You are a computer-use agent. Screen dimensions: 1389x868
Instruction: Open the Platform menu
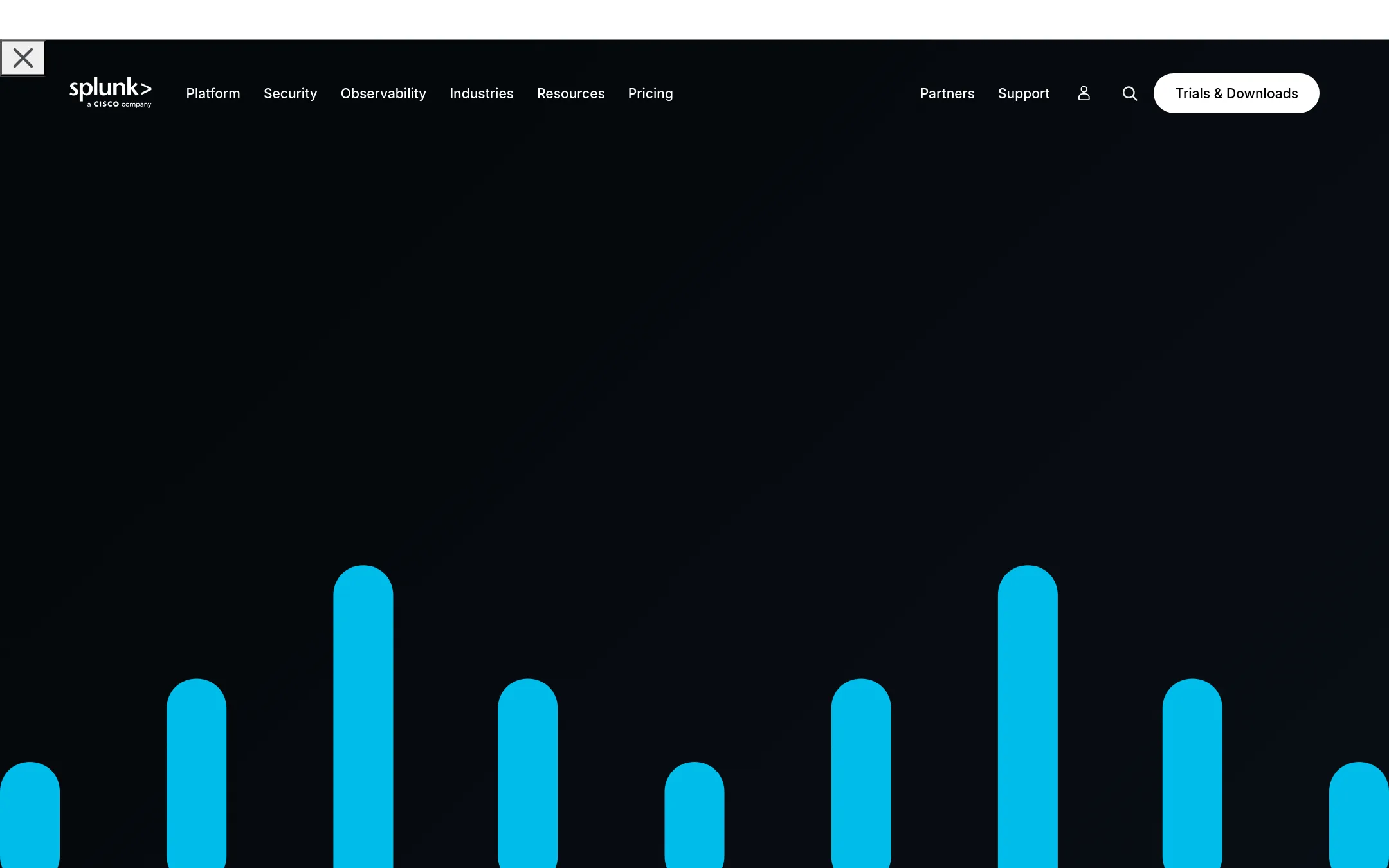[213, 93]
